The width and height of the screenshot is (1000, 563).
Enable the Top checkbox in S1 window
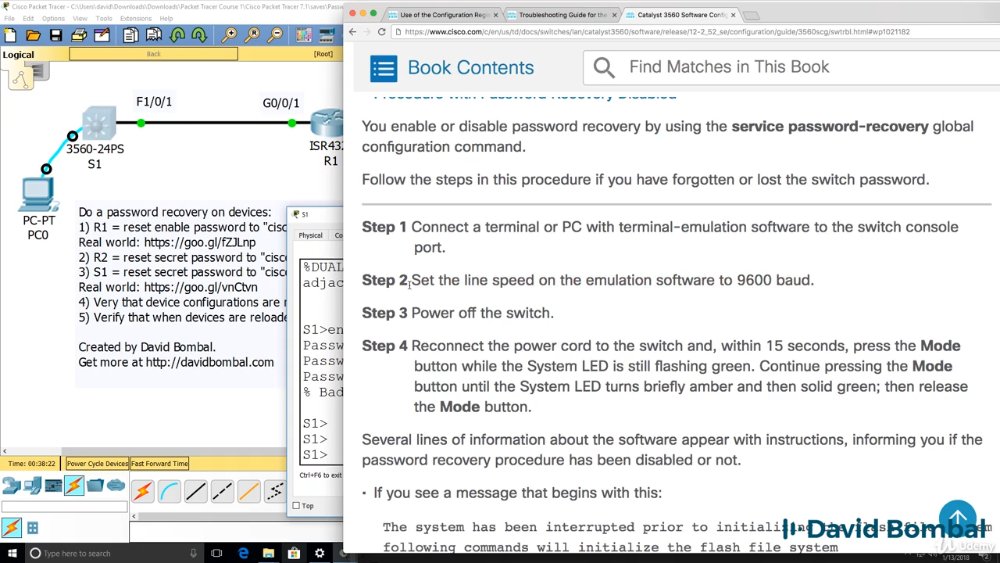tap(296, 506)
